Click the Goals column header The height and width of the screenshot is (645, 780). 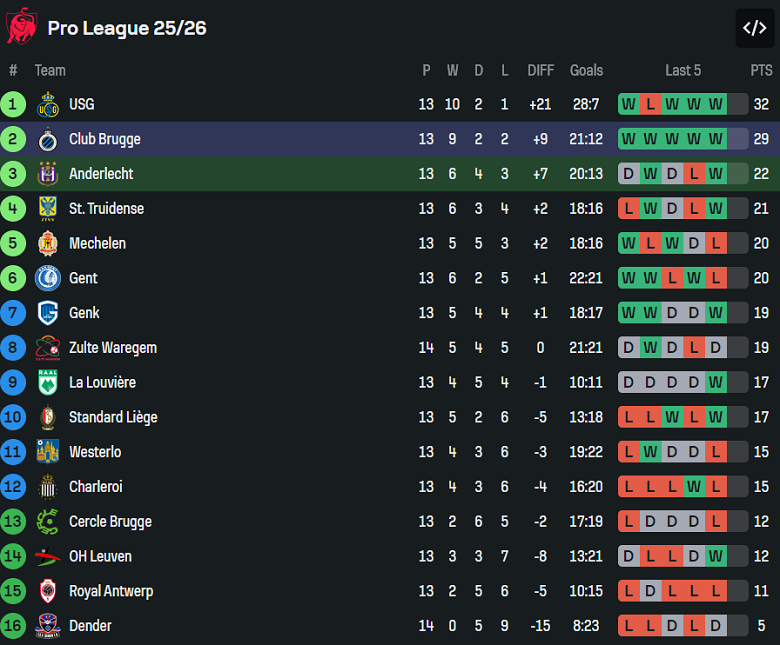tap(586, 70)
